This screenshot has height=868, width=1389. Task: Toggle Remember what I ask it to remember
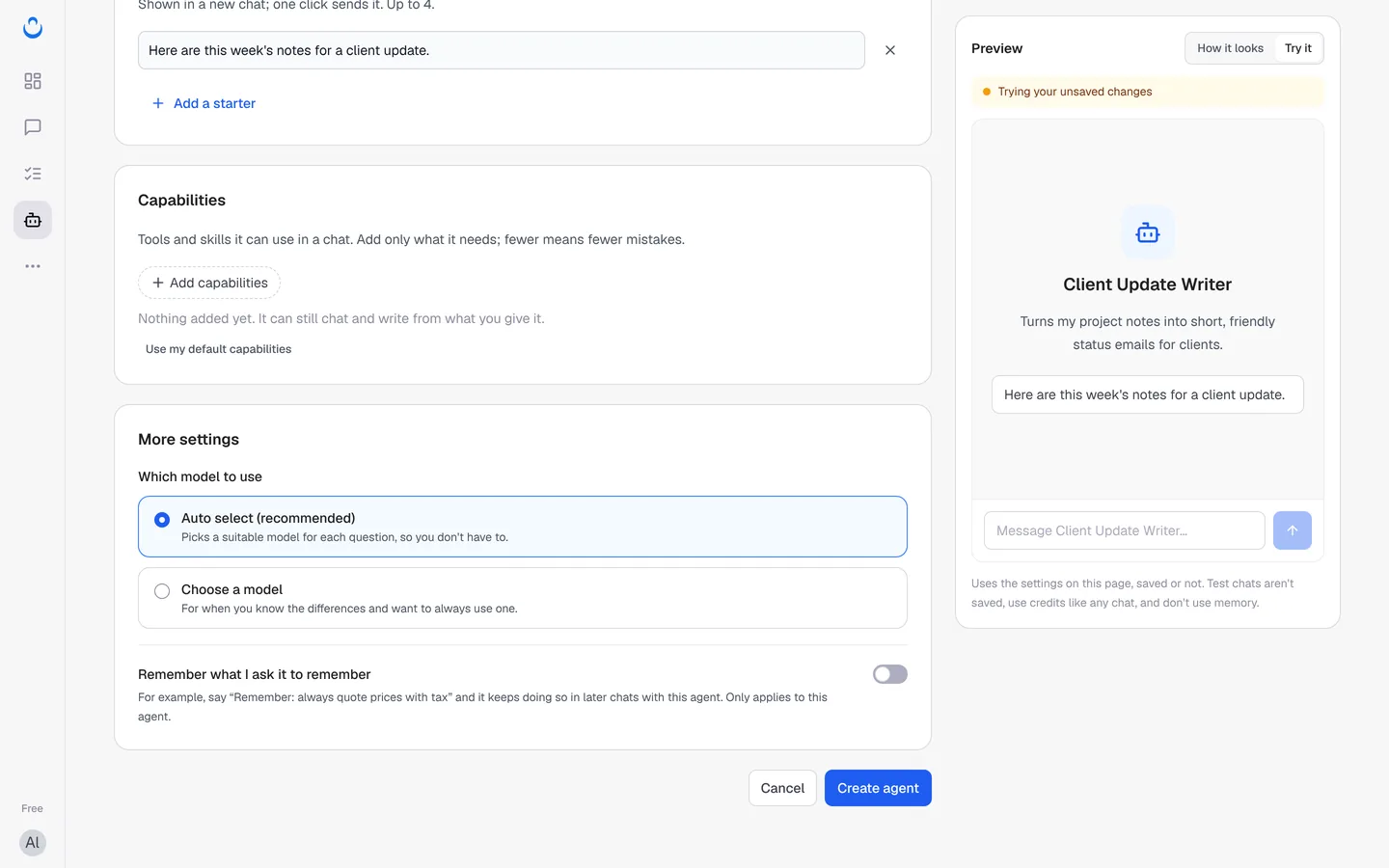pos(890,674)
